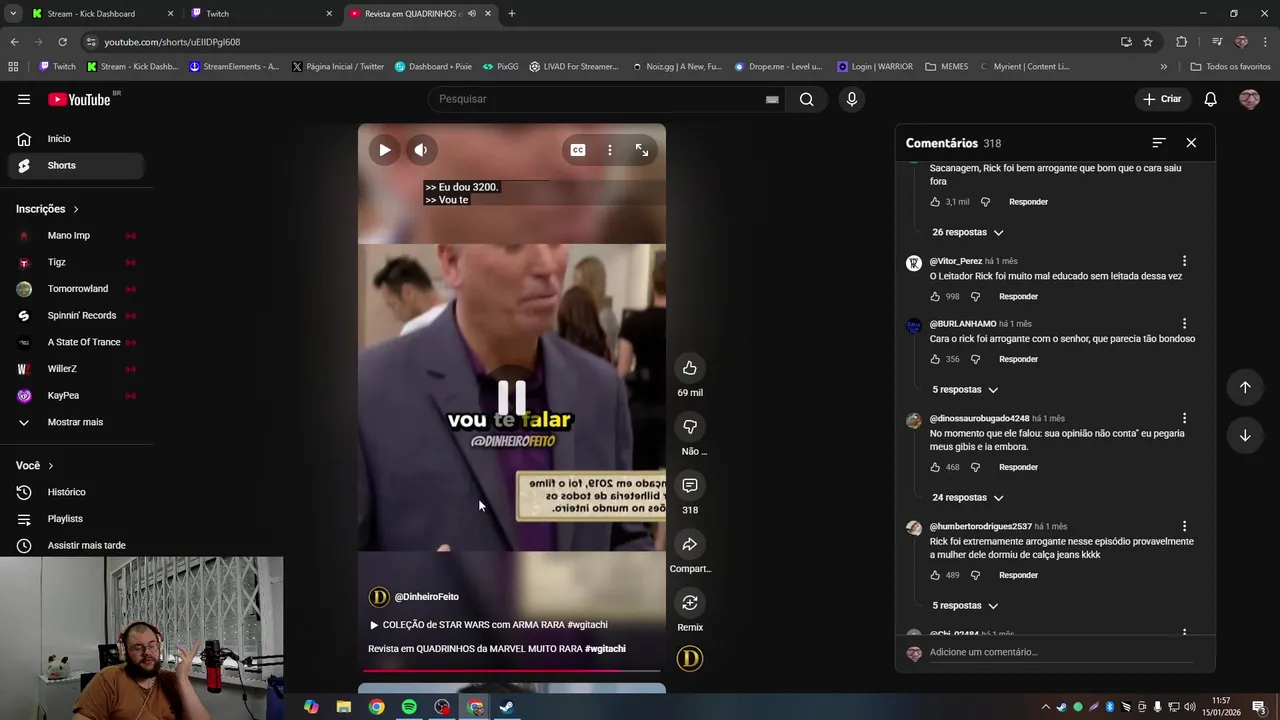Open Inscrições section chevron
This screenshot has height=720, width=1280.
pos(76,209)
